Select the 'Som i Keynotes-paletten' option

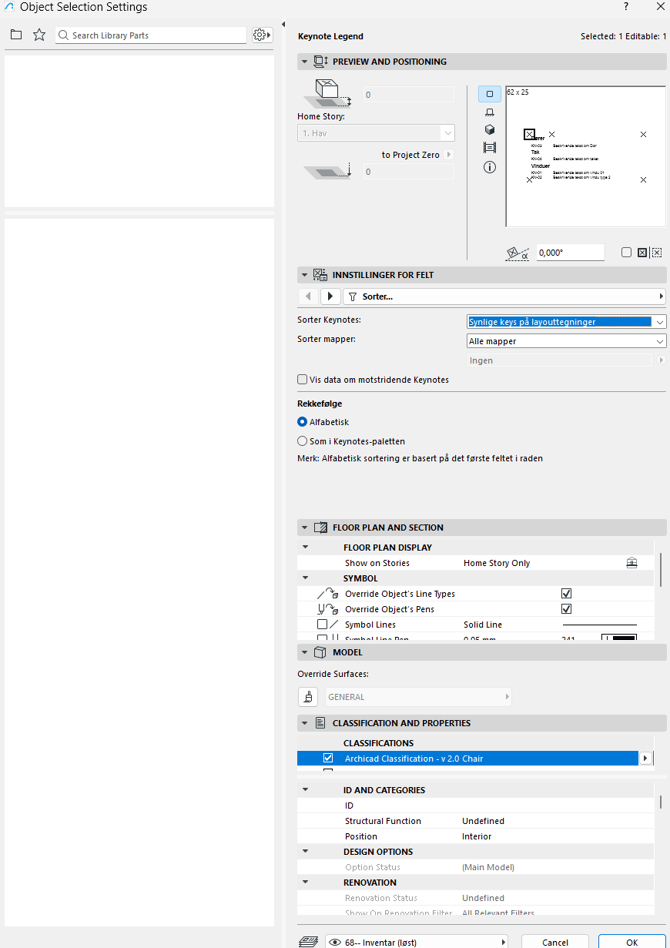tap(303, 441)
